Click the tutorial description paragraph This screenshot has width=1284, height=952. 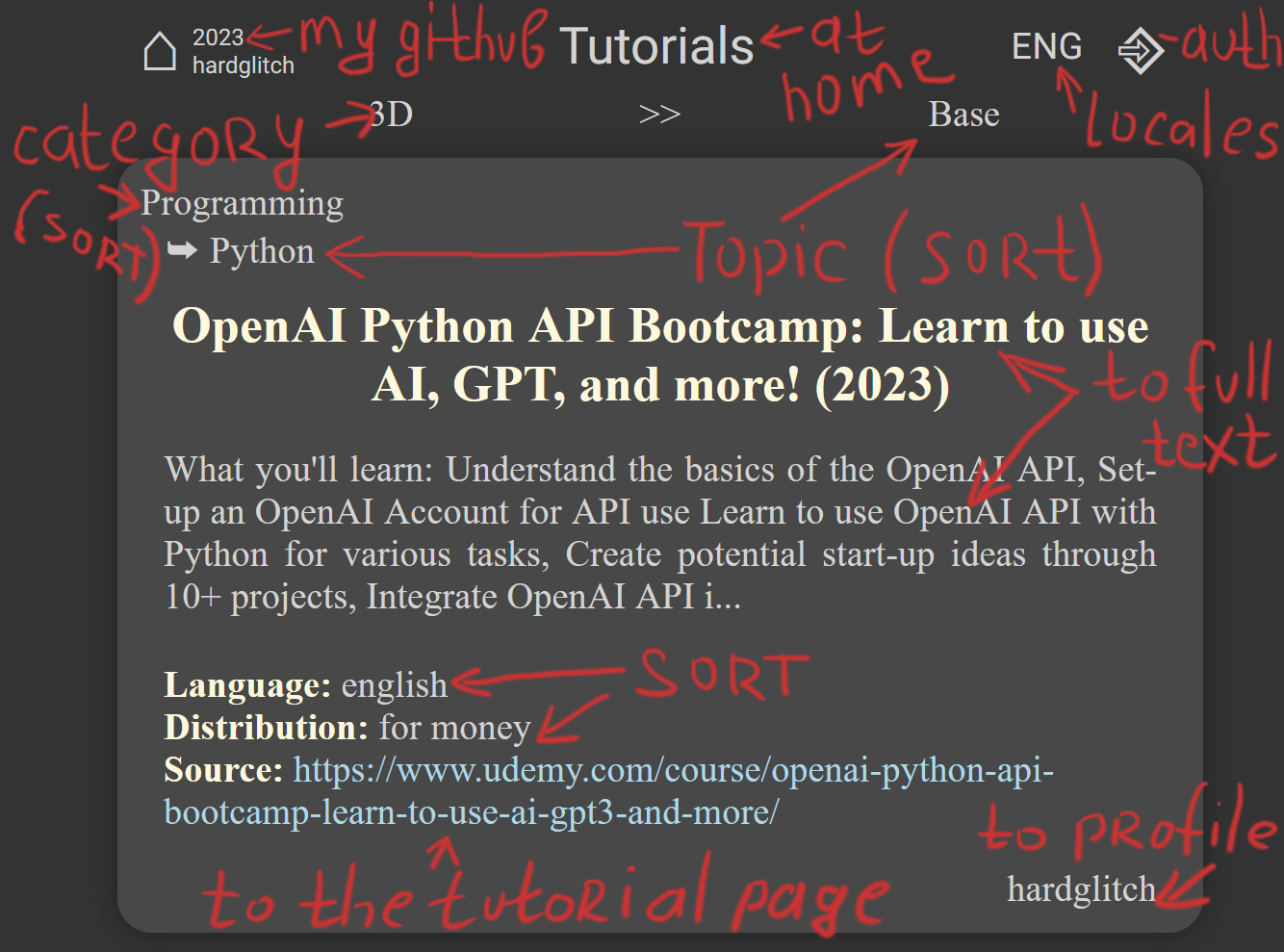(x=660, y=532)
